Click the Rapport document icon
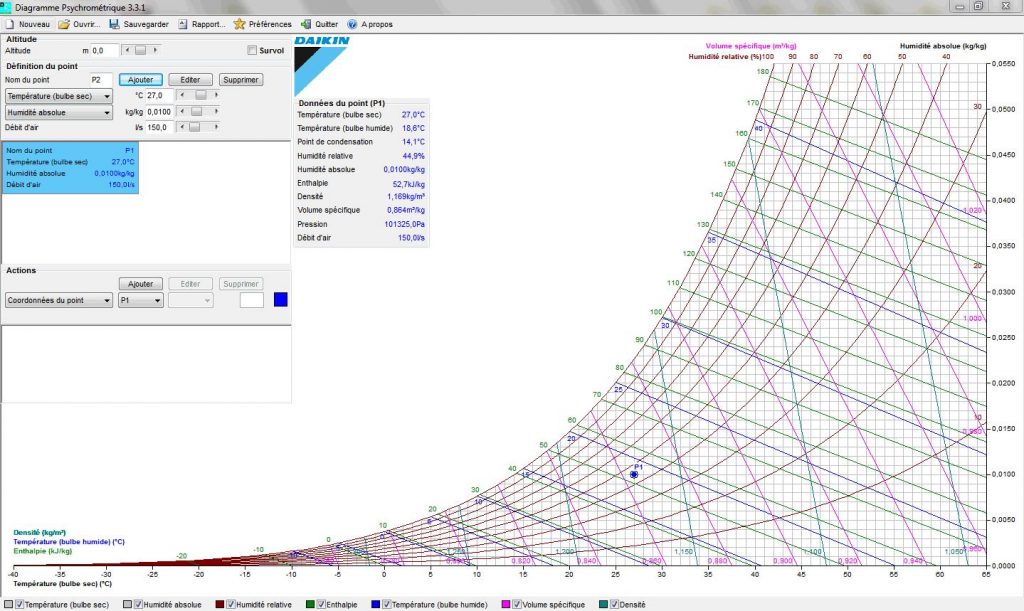 pos(183,24)
